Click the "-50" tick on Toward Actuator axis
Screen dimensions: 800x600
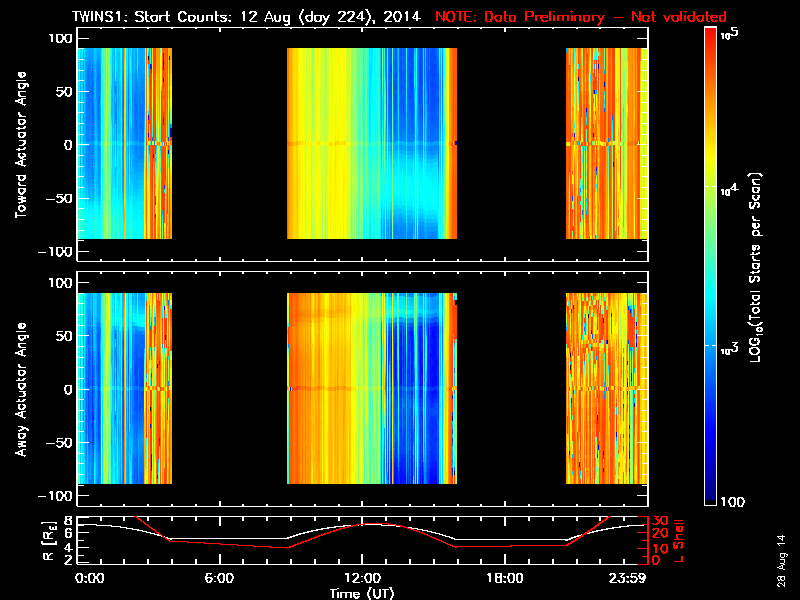(59, 199)
